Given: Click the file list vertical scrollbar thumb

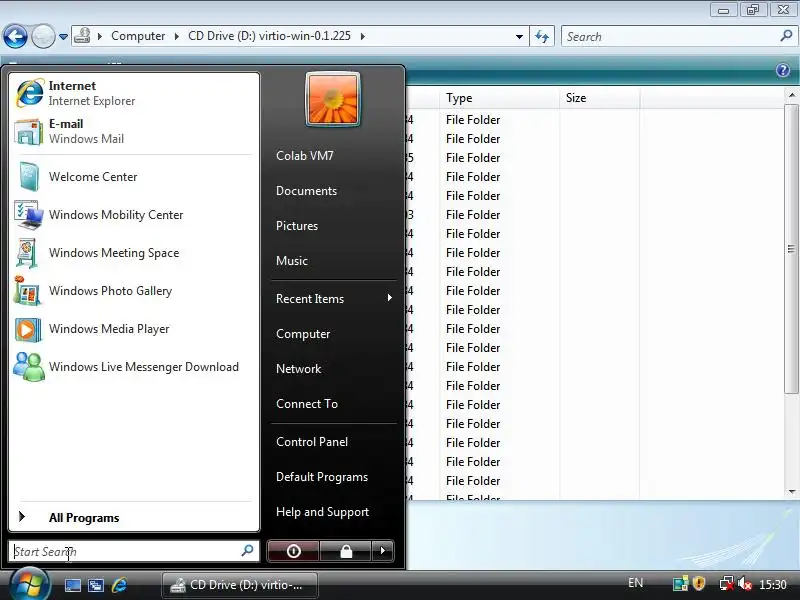Looking at the screenshot, I should pos(791,249).
